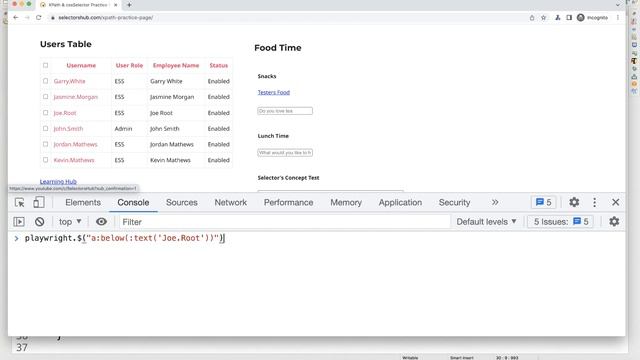Open the Learning Hub link
The image size is (640, 360).
point(58,182)
